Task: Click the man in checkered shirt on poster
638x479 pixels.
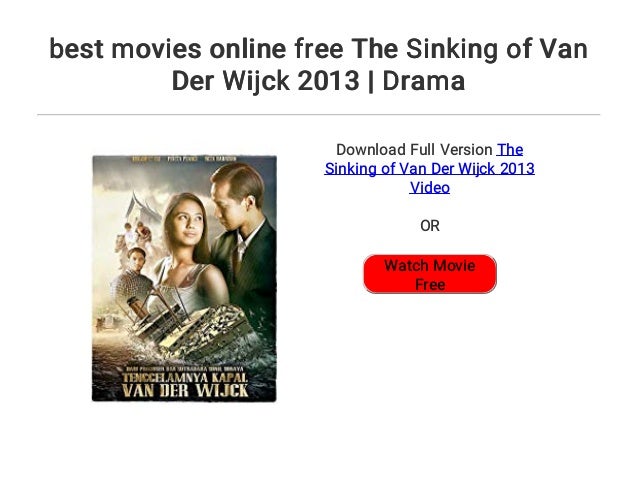Action: [133, 281]
